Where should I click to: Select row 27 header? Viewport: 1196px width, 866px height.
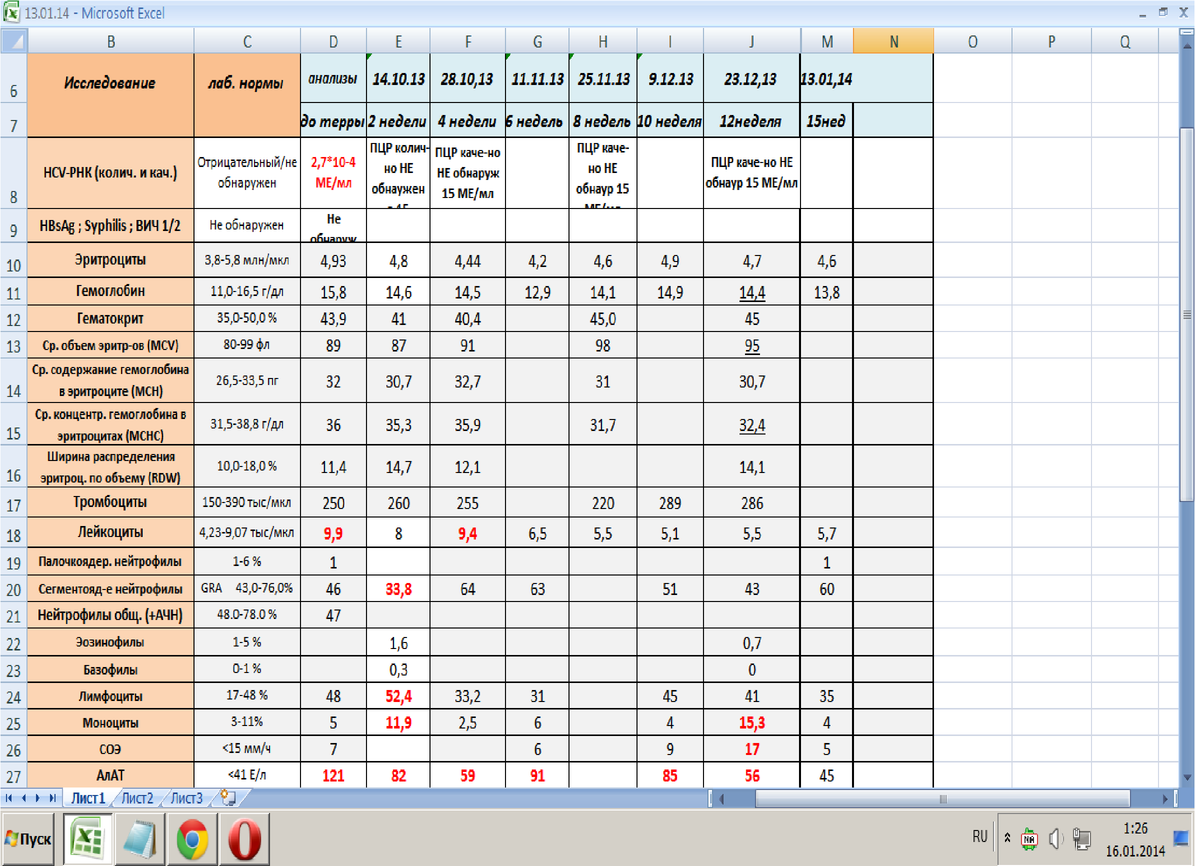pos(14,775)
